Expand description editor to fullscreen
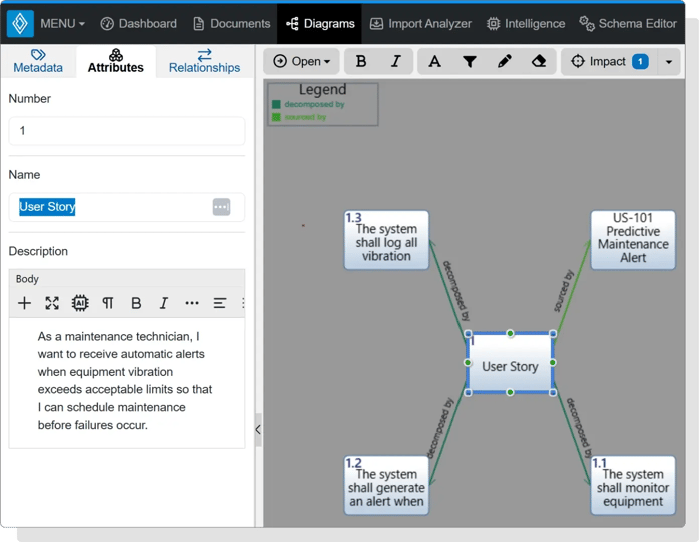700x542 pixels. click(52, 303)
